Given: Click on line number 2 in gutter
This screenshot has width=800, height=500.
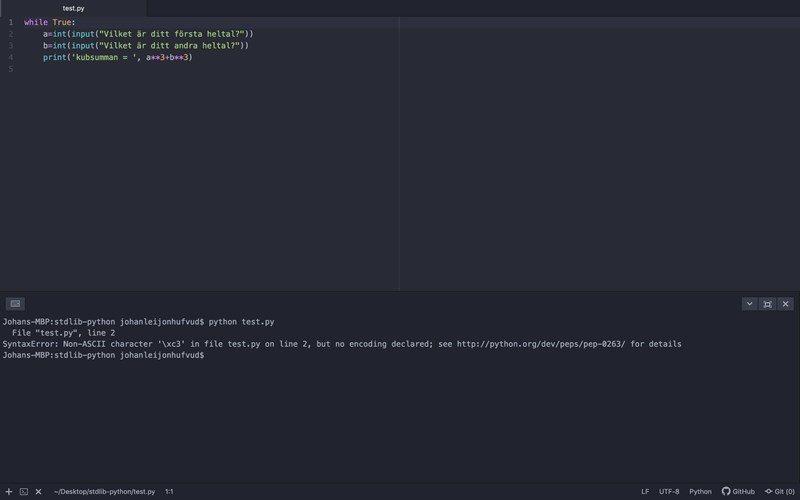Looking at the screenshot, I should click(11, 34).
